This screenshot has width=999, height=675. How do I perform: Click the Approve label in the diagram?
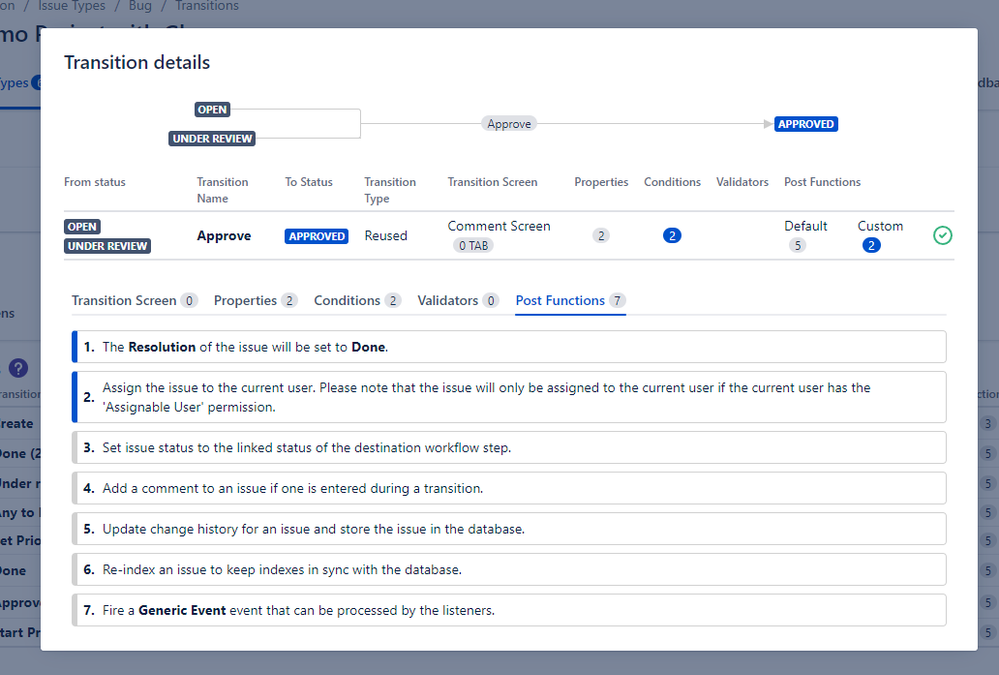[x=509, y=124]
